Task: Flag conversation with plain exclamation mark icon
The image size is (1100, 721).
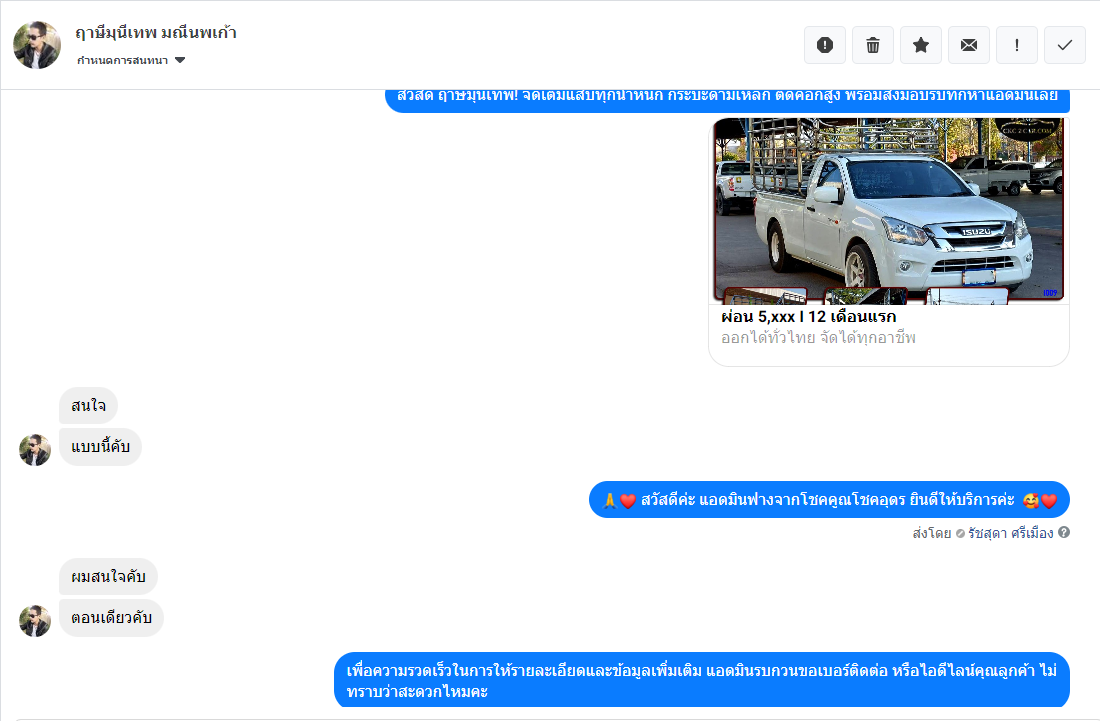Action: [1017, 45]
